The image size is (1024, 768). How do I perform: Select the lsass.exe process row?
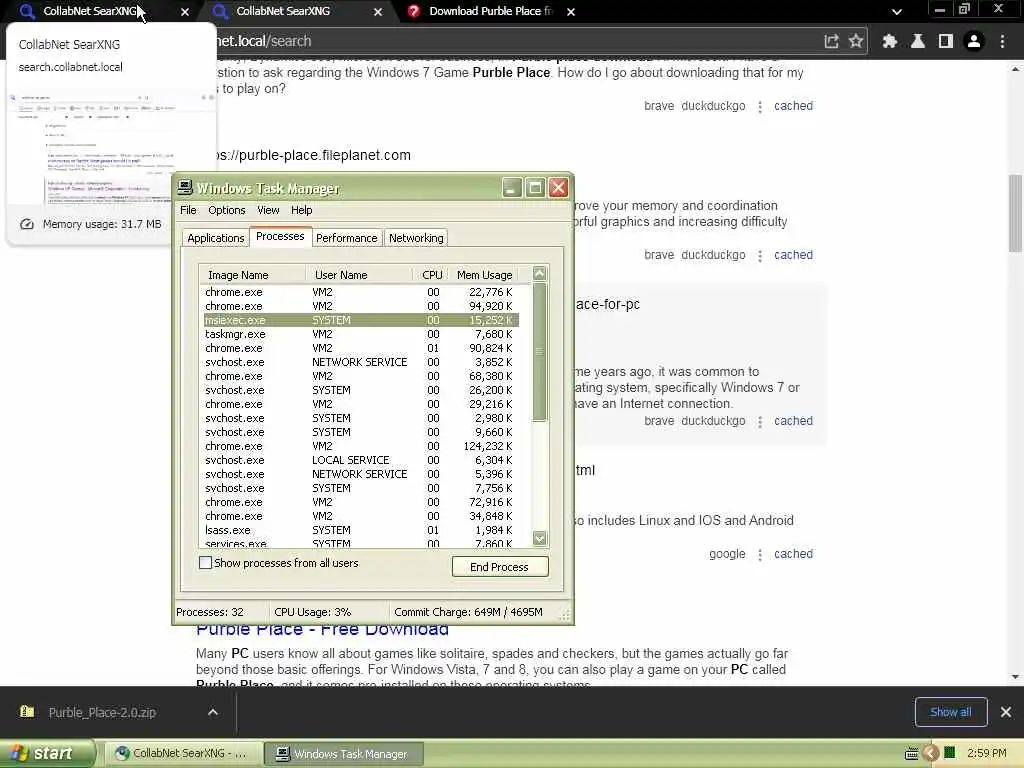click(x=360, y=530)
